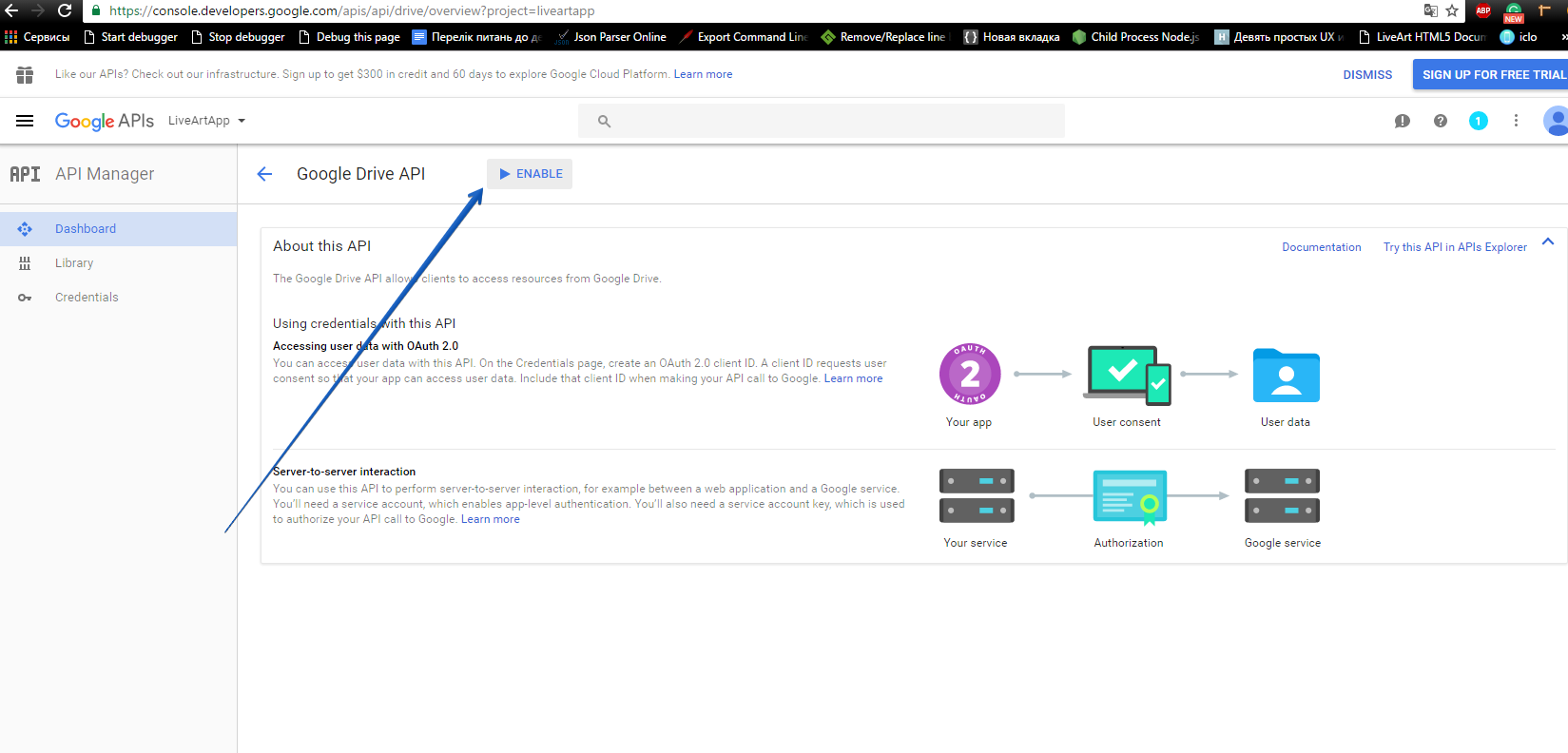Follow Learn more link in promo banner
1568x753 pixels.
(703, 74)
